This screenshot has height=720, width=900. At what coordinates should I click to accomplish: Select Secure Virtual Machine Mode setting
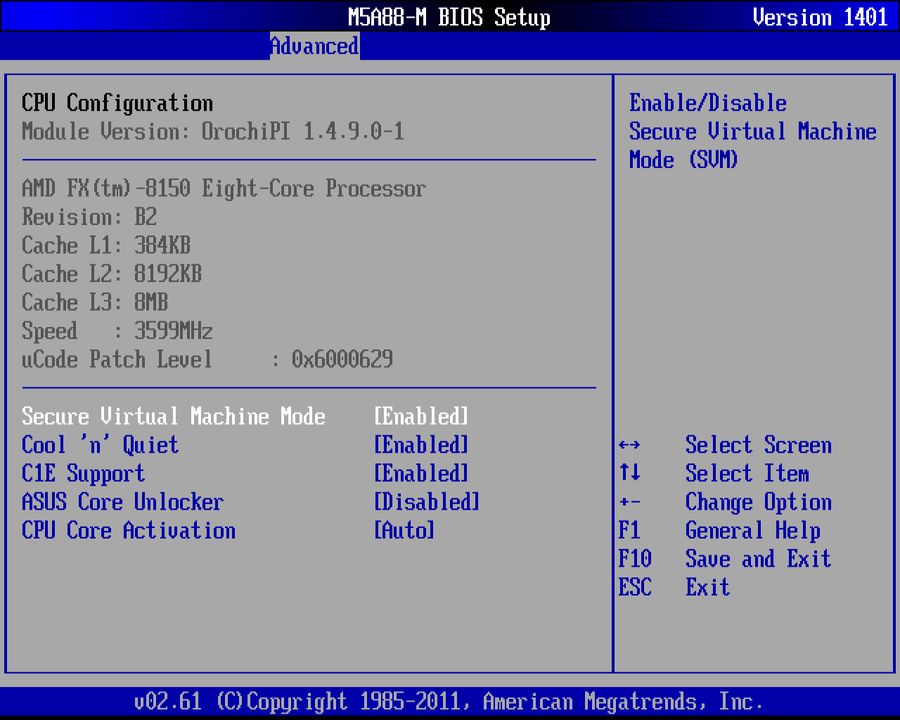(x=173, y=416)
